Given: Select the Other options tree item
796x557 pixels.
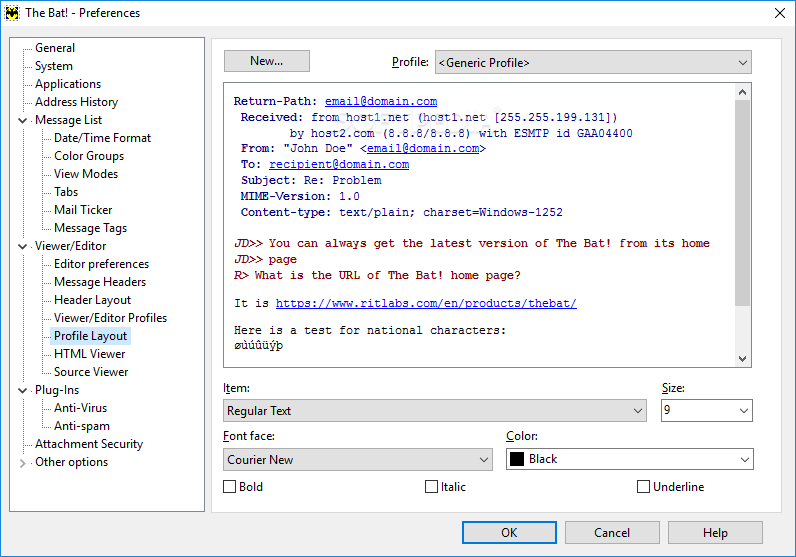Looking at the screenshot, I should point(72,463).
